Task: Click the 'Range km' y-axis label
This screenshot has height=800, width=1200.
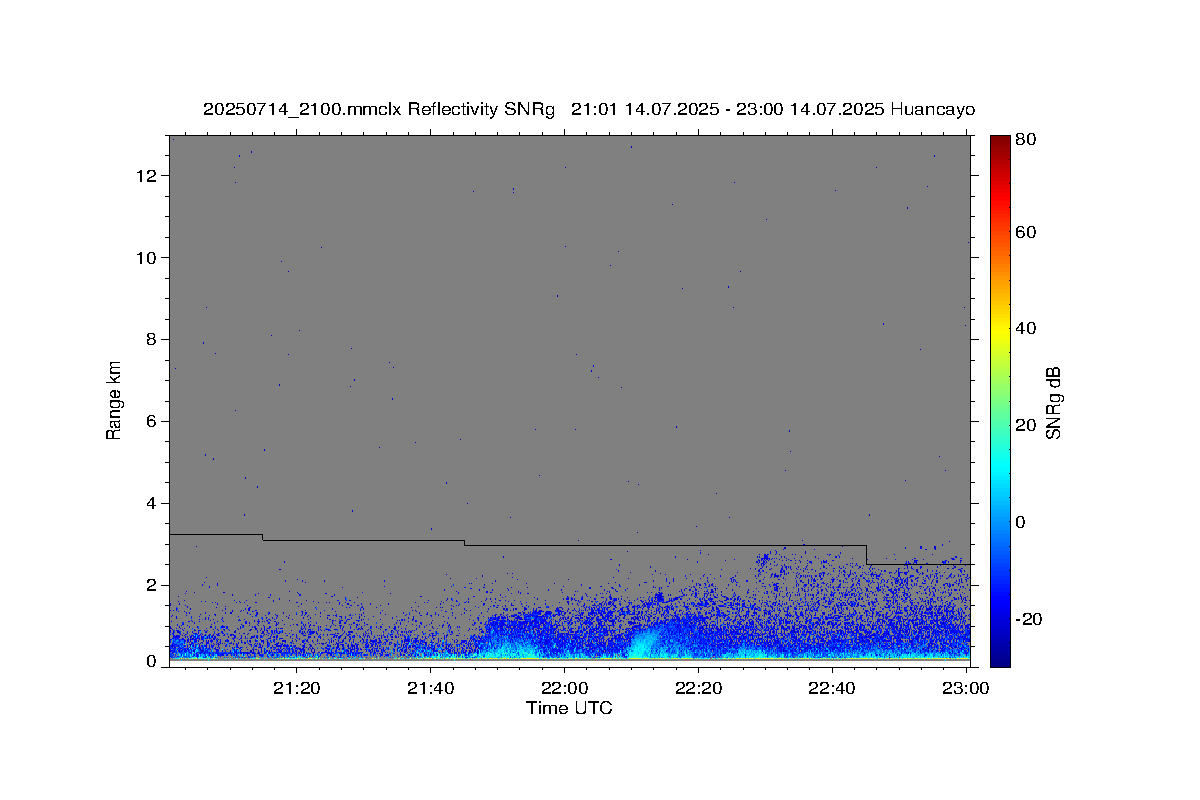Action: (x=114, y=400)
